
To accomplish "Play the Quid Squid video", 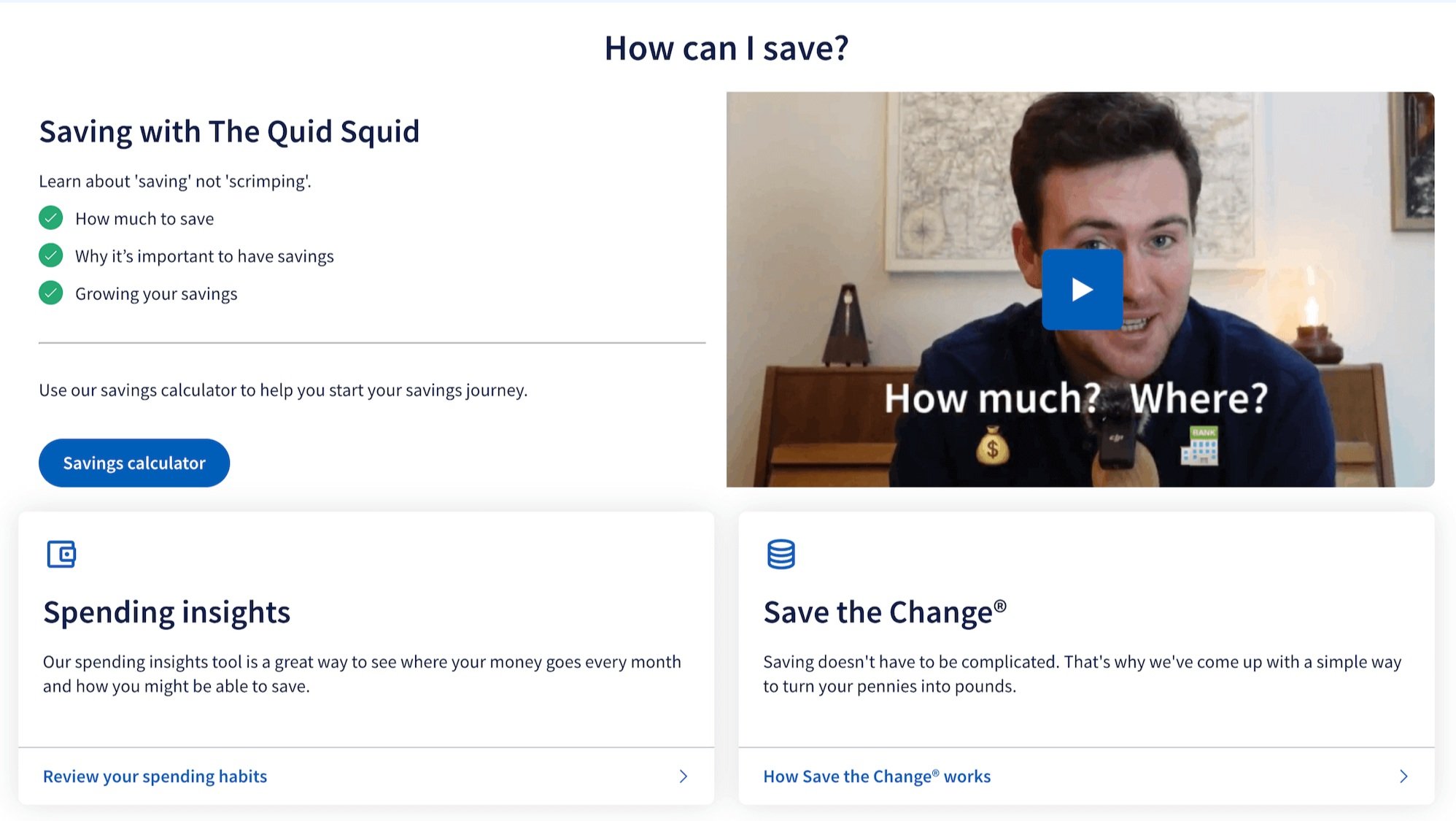I will pos(1081,290).
